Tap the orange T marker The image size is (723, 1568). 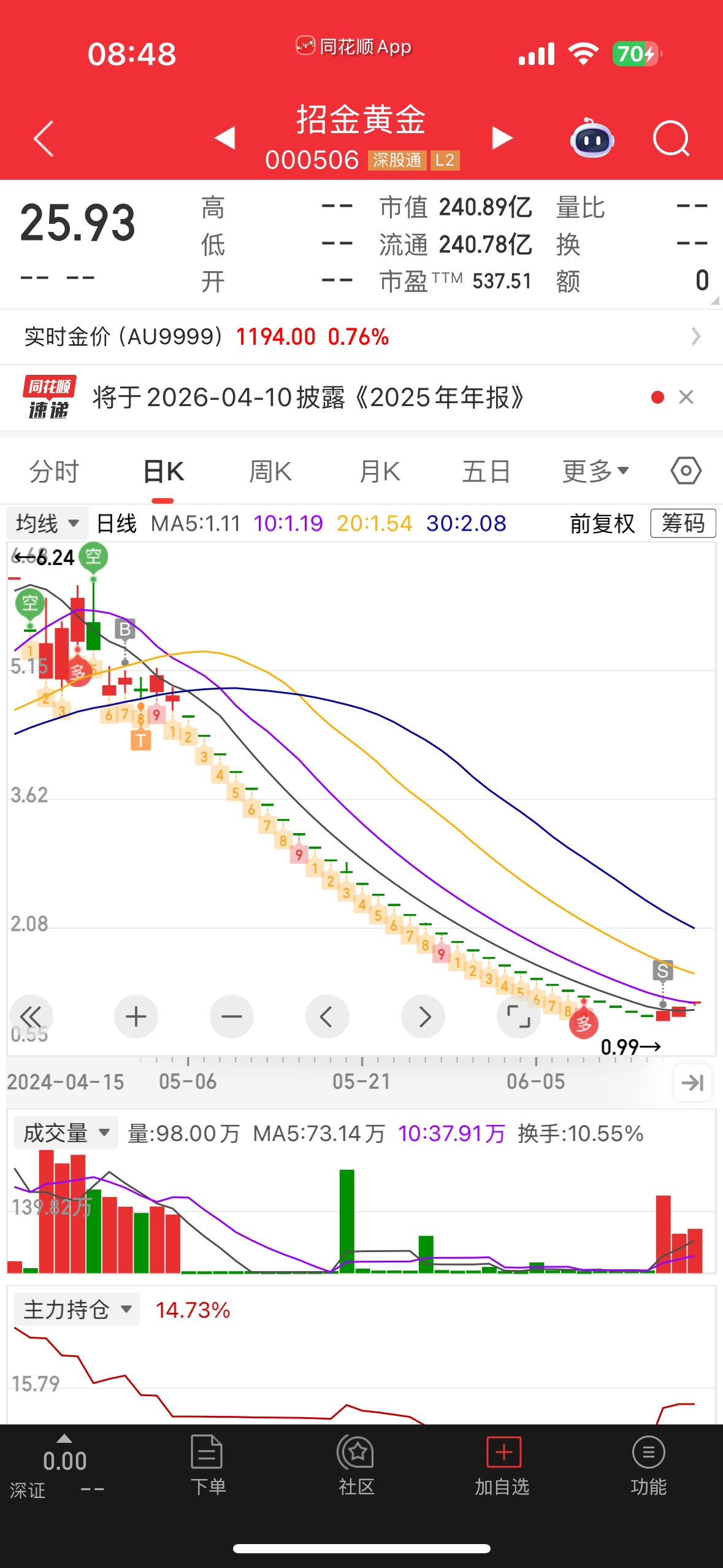point(141,740)
